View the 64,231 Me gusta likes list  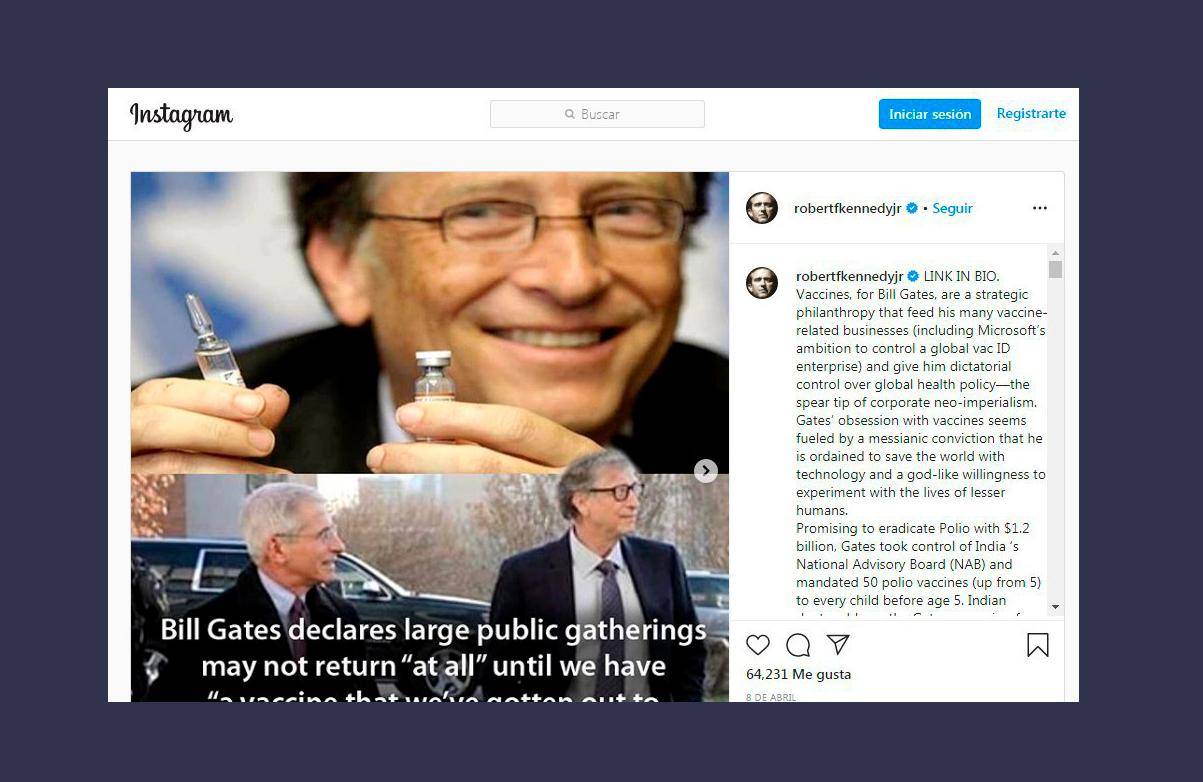pyautogui.click(x=799, y=674)
